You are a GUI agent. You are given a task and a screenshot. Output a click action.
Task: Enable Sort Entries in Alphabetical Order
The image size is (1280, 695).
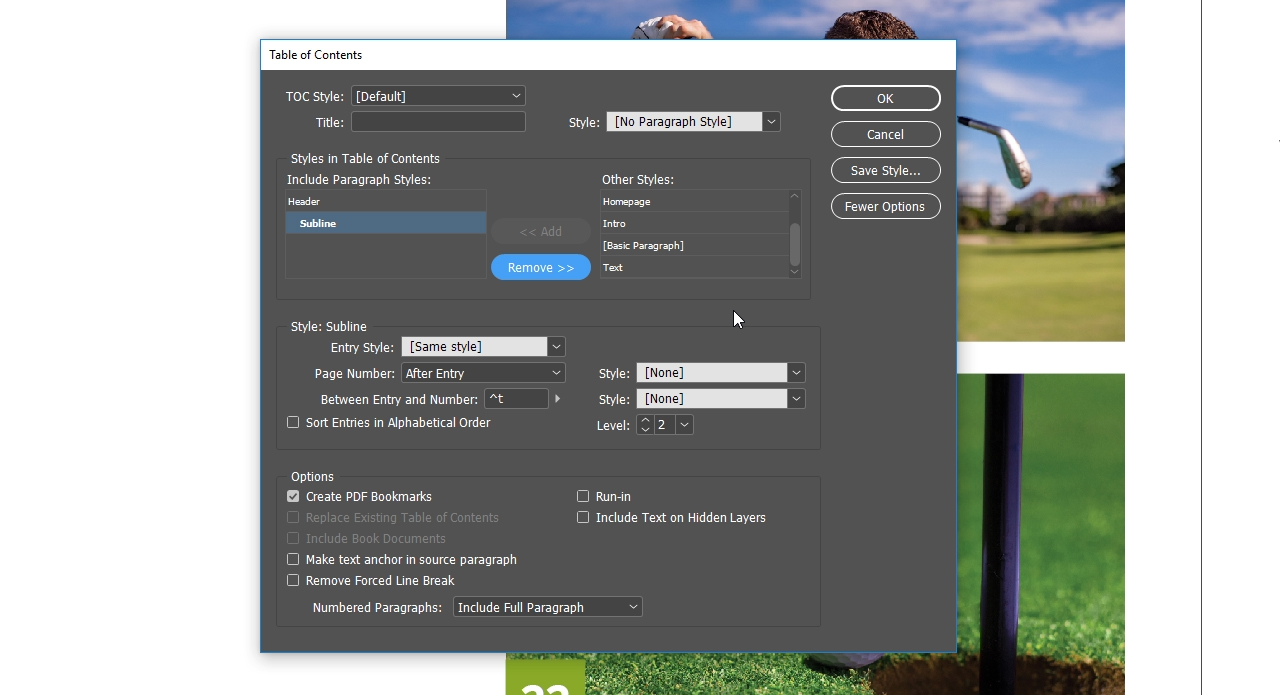293,422
